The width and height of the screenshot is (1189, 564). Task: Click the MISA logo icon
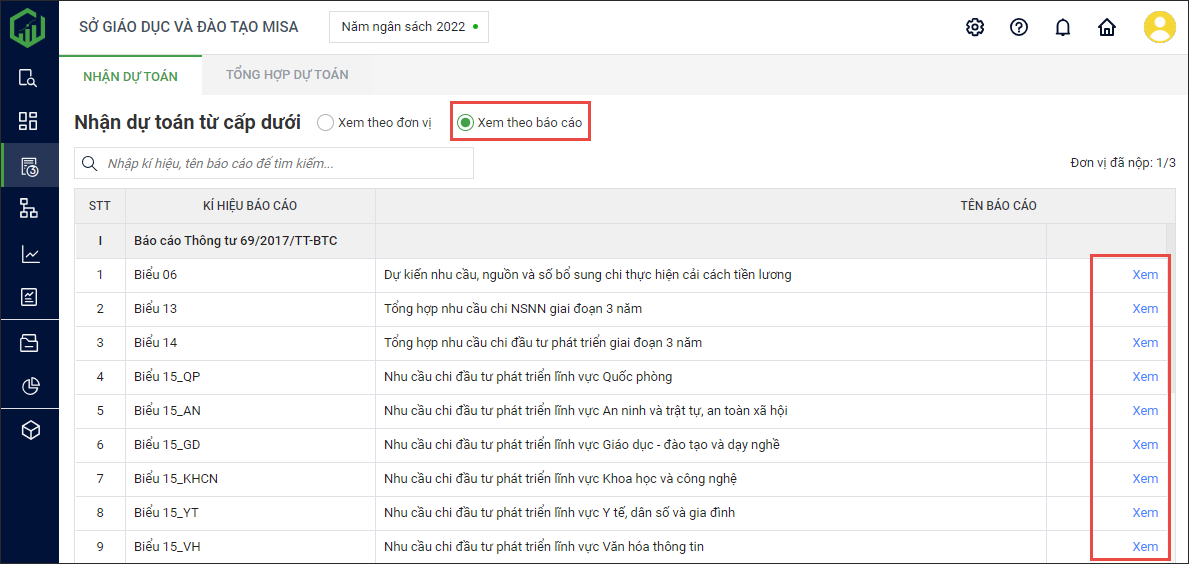pyautogui.click(x=28, y=27)
